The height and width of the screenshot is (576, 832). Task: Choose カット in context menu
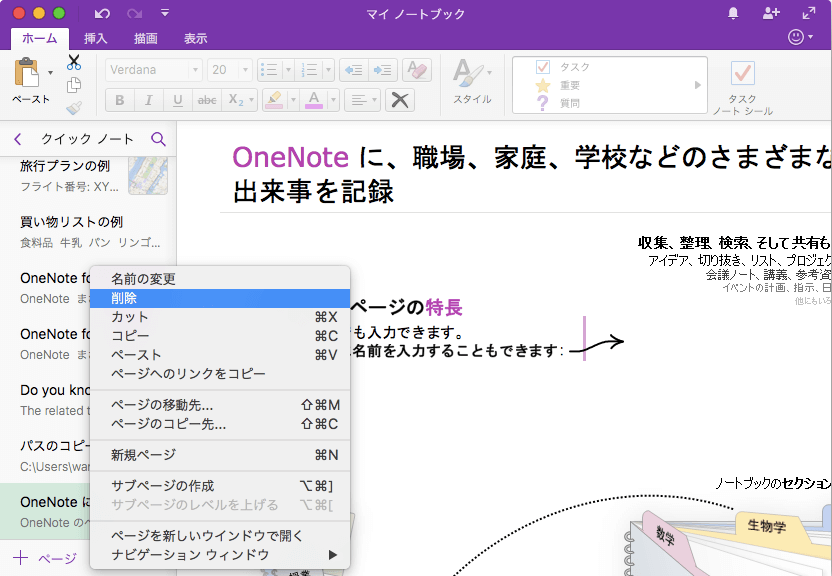coord(220,317)
